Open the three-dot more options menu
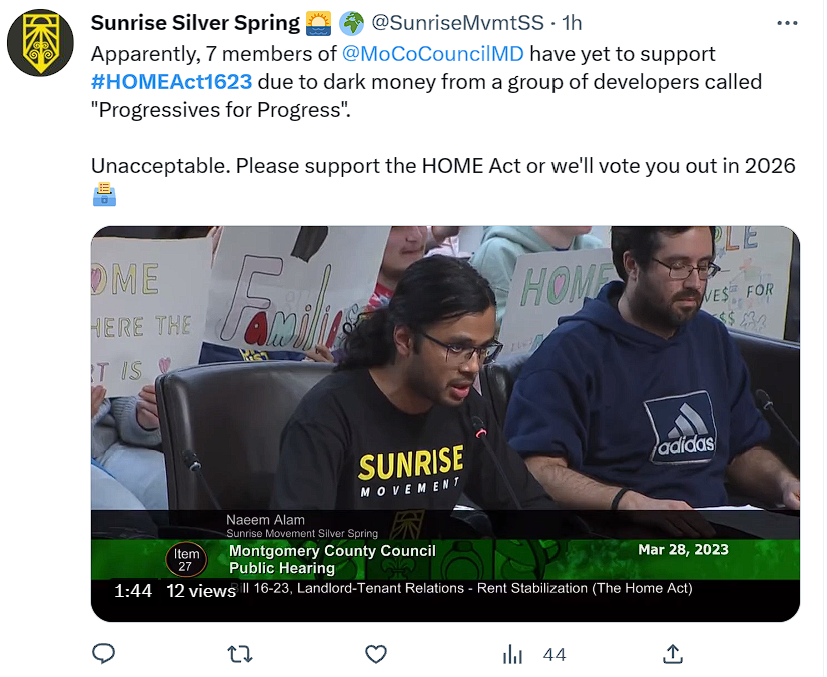 pyautogui.click(x=787, y=23)
